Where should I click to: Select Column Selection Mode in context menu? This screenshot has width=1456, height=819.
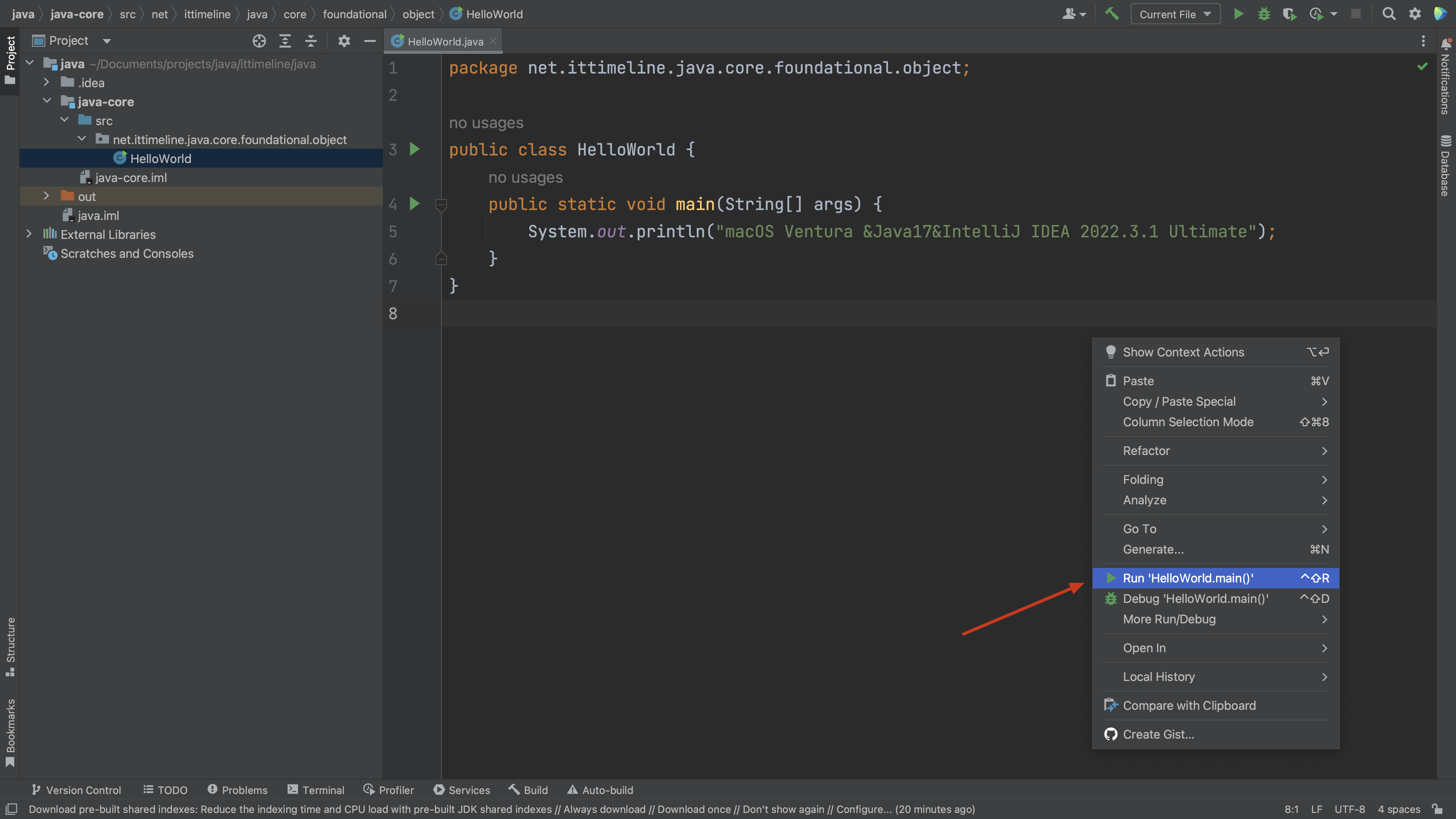point(1216,422)
